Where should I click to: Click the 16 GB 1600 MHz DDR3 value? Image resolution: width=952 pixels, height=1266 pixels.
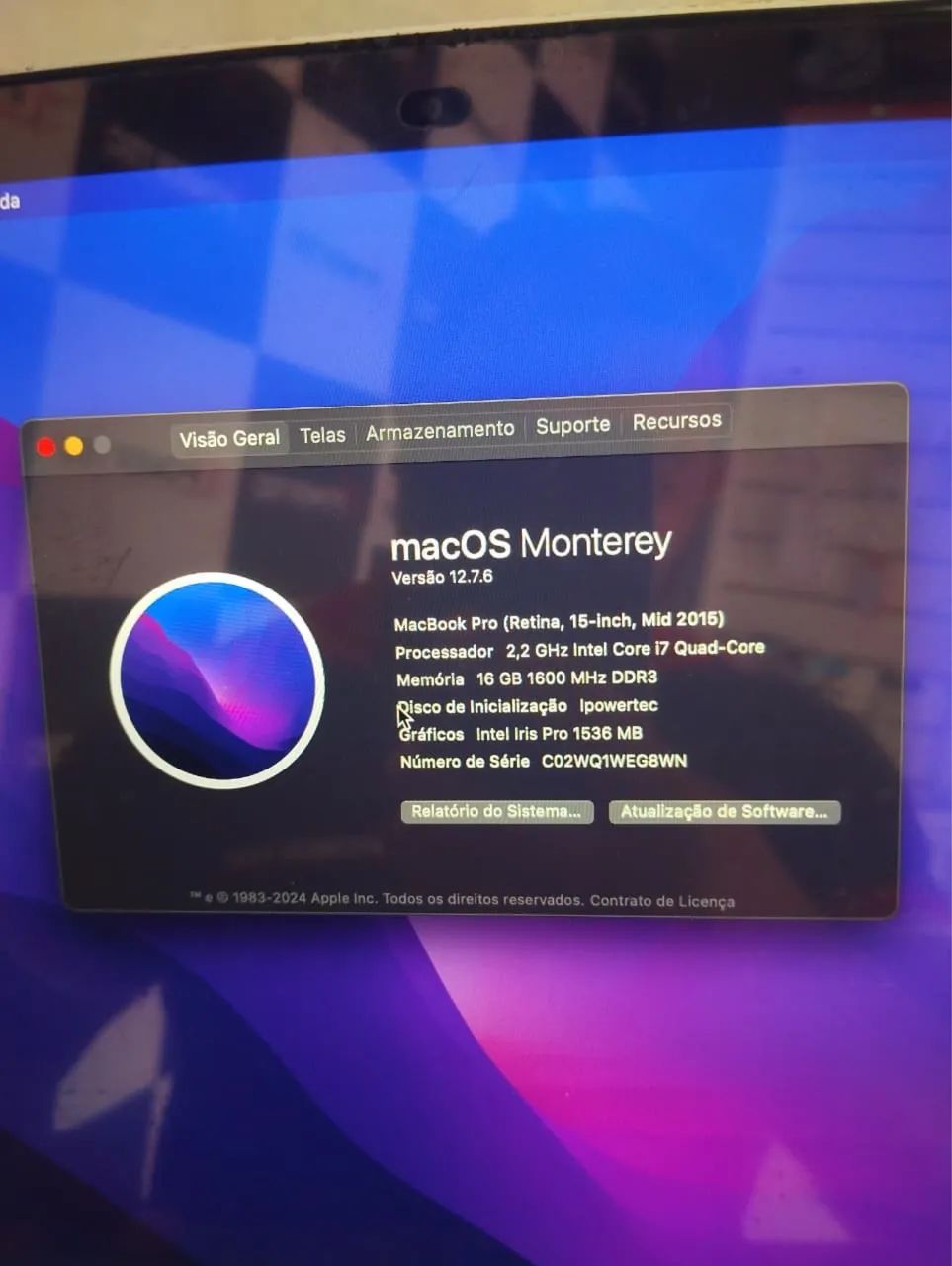click(566, 678)
